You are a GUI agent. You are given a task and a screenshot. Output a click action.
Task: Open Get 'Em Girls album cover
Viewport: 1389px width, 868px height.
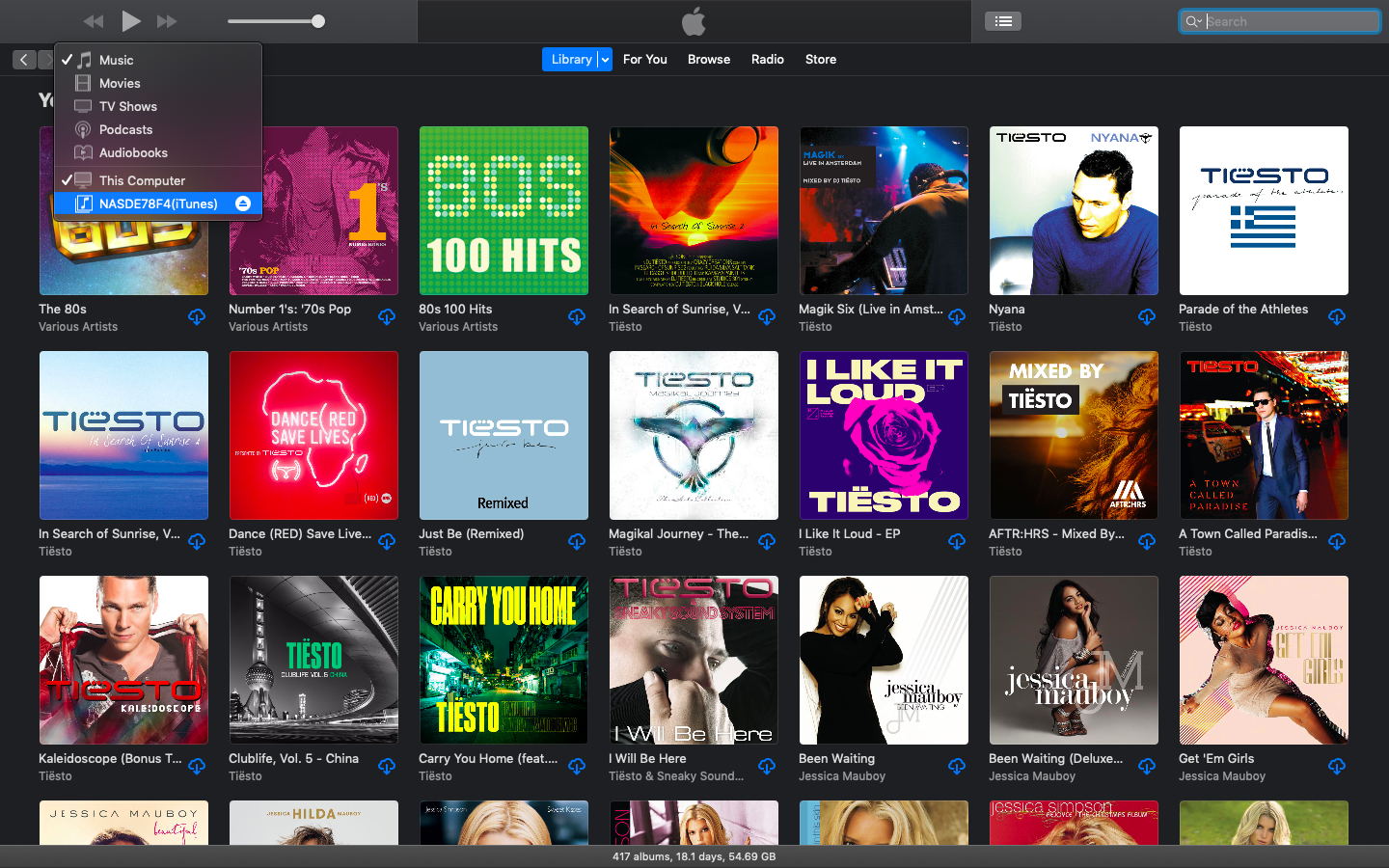[x=1264, y=660]
